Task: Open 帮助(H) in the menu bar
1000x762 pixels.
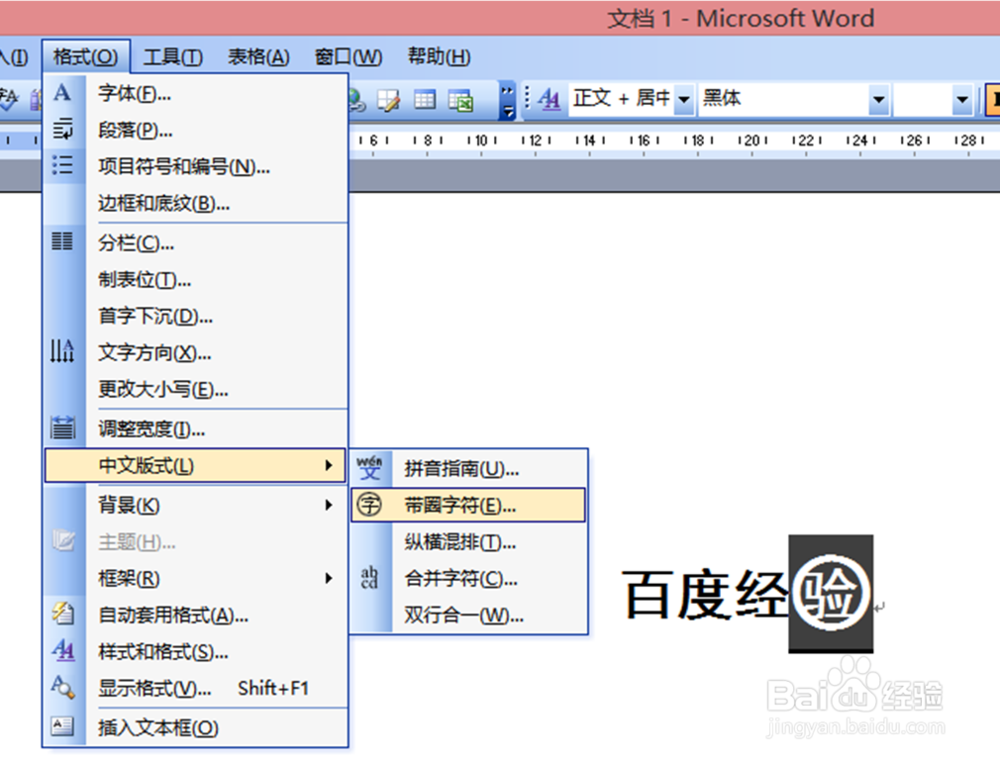Action: point(437,57)
